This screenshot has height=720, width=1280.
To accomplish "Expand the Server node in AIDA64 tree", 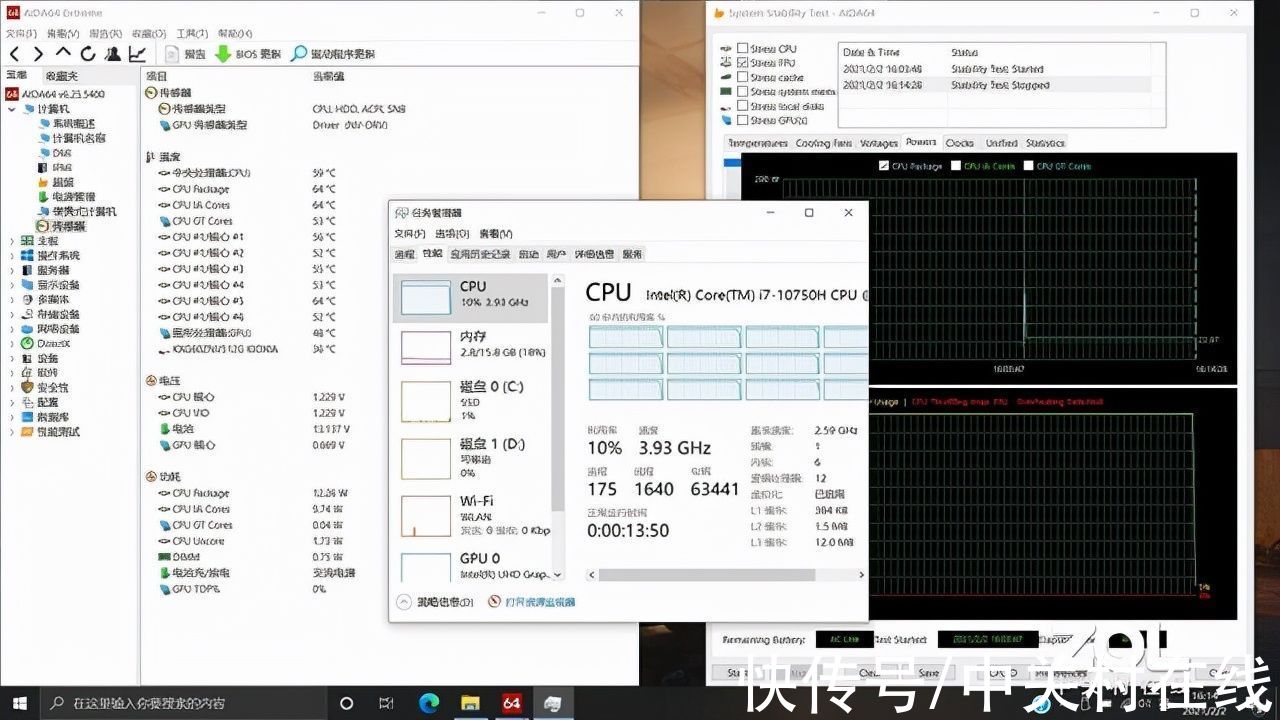I will tap(12, 270).
